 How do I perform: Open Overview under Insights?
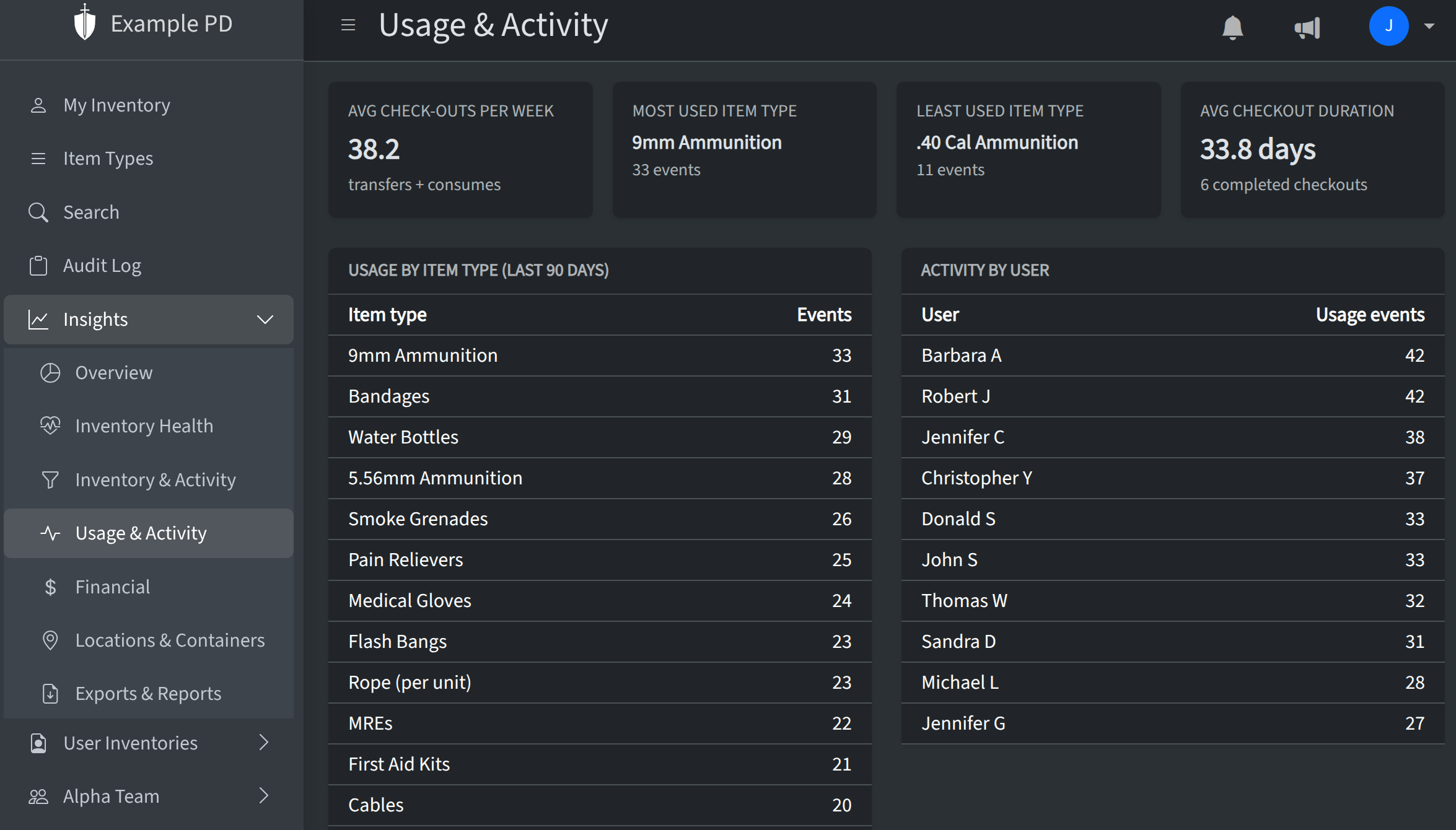click(113, 372)
